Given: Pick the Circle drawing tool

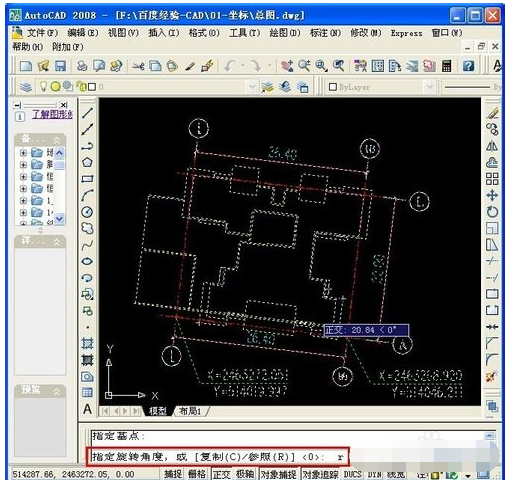Looking at the screenshot, I should [87, 212].
